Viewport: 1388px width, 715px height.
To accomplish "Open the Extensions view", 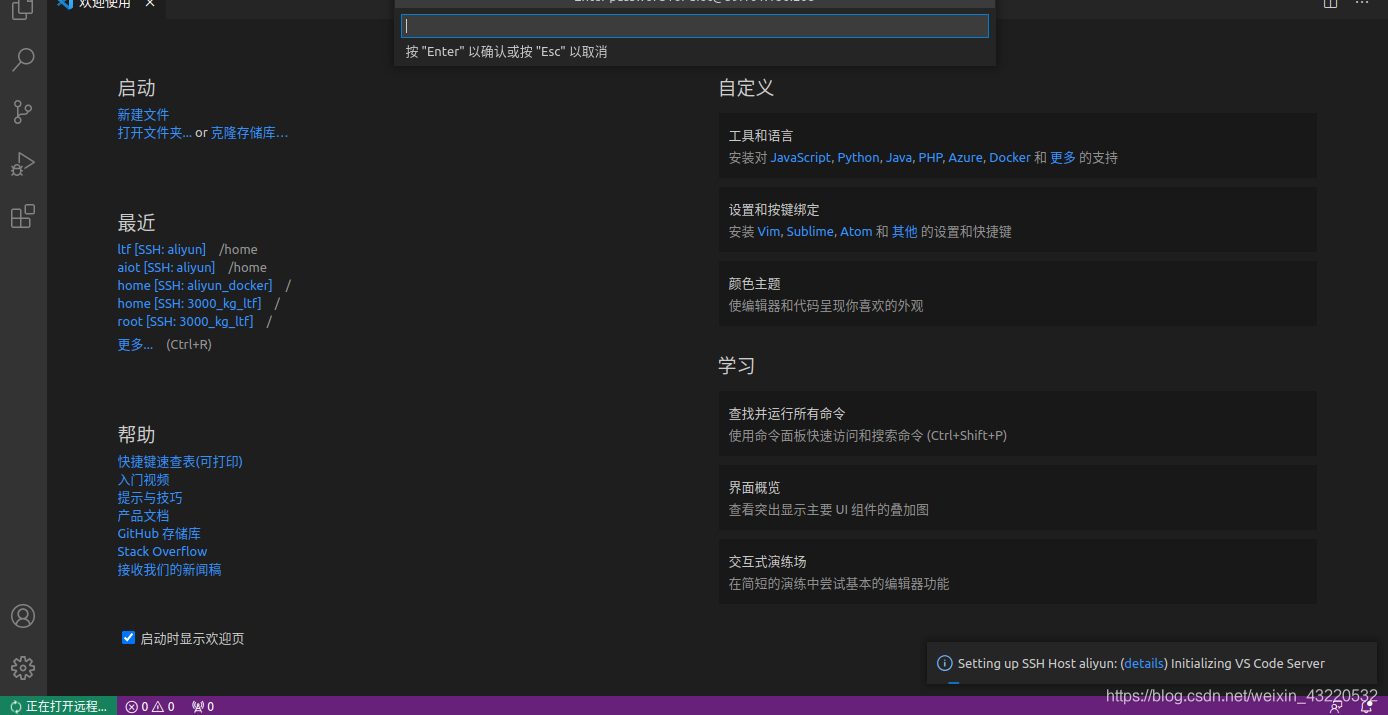I will [x=23, y=216].
